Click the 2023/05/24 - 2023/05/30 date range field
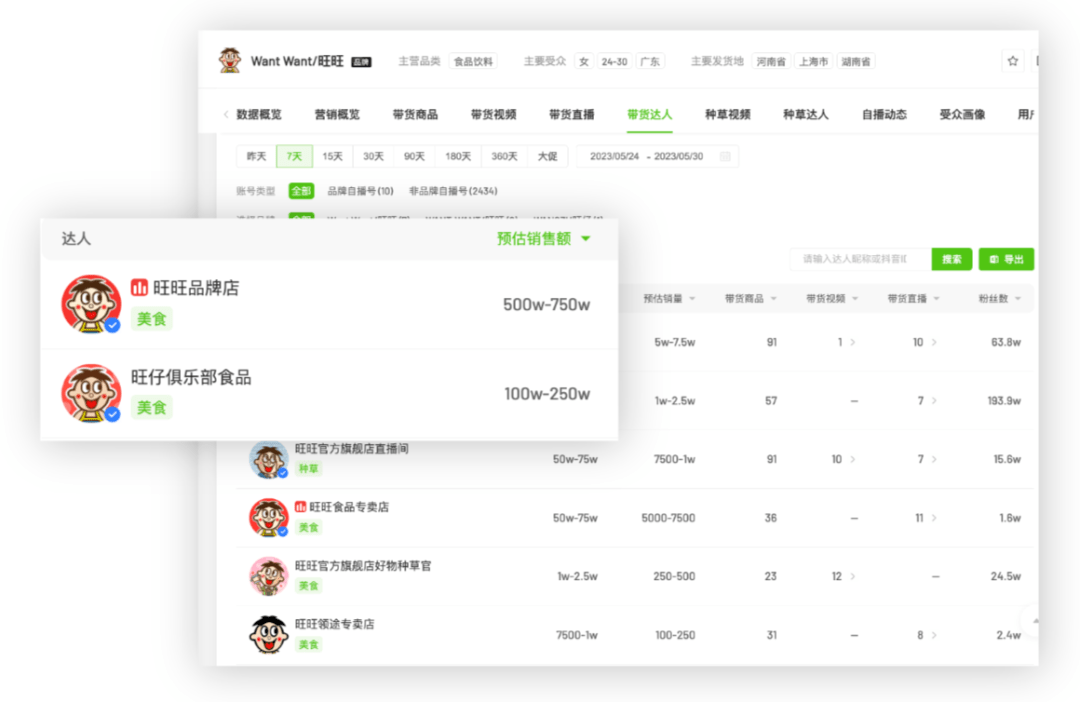1080x702 pixels. click(x=657, y=156)
